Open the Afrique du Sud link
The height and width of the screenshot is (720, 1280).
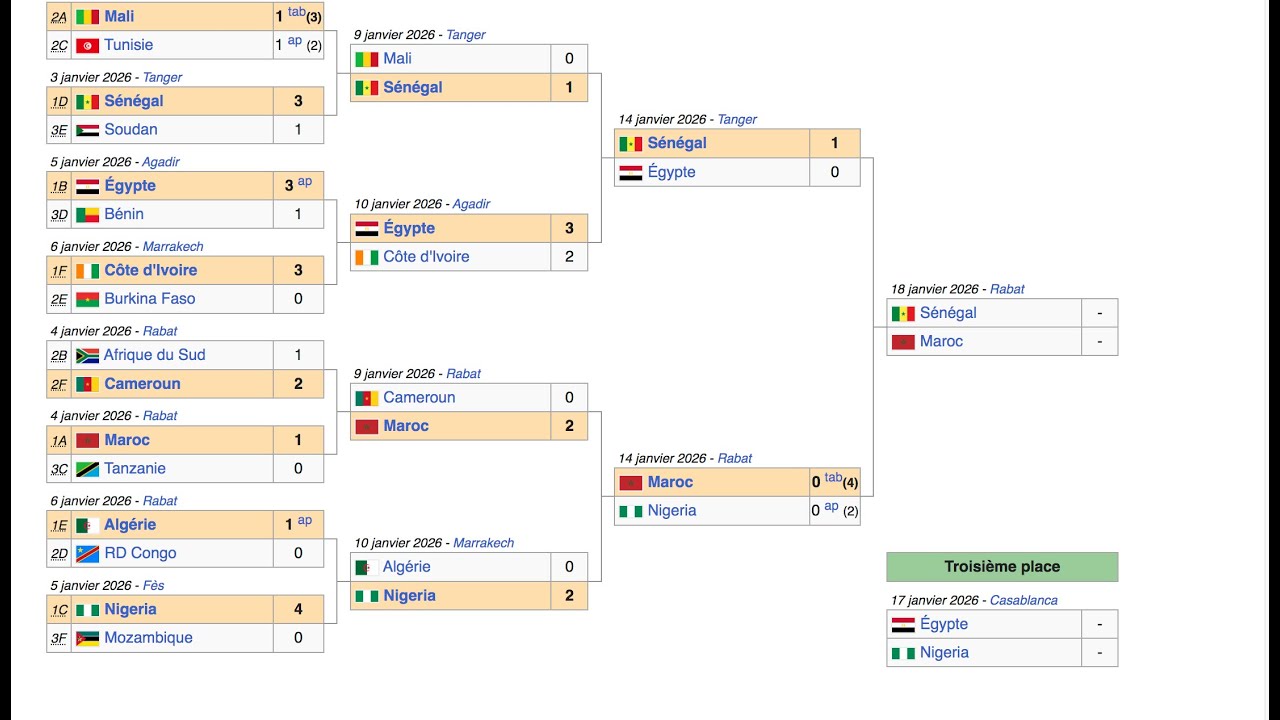click(x=154, y=355)
